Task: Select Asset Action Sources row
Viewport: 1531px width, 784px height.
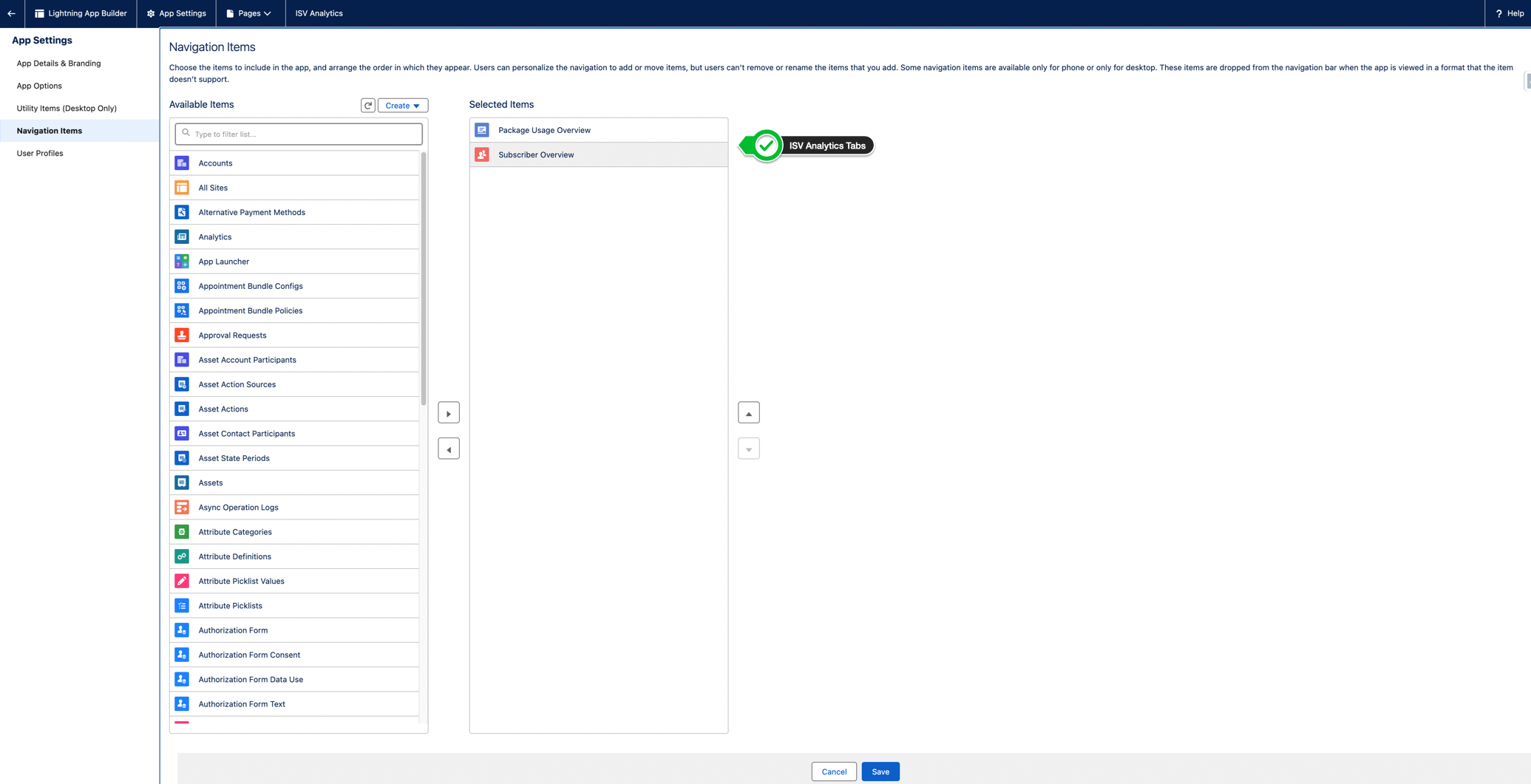Action: coord(294,384)
